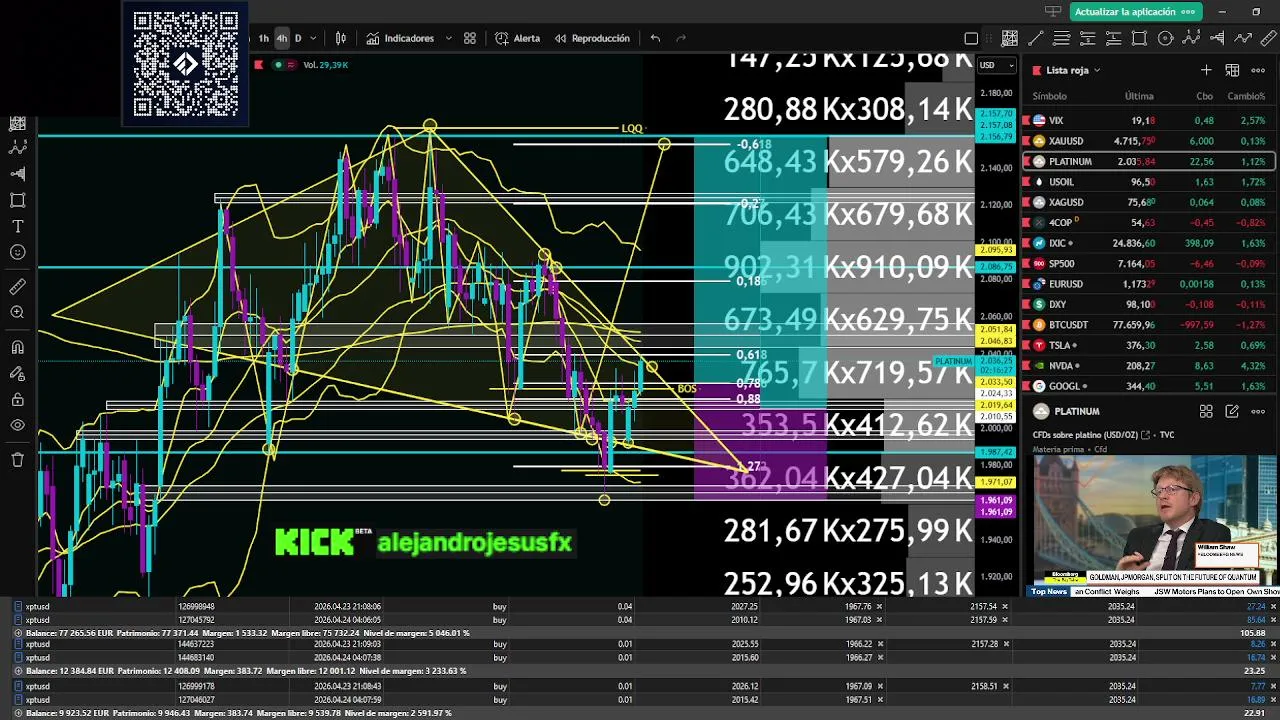Select the projection/forecast tool in left toolbar

click(x=17, y=173)
